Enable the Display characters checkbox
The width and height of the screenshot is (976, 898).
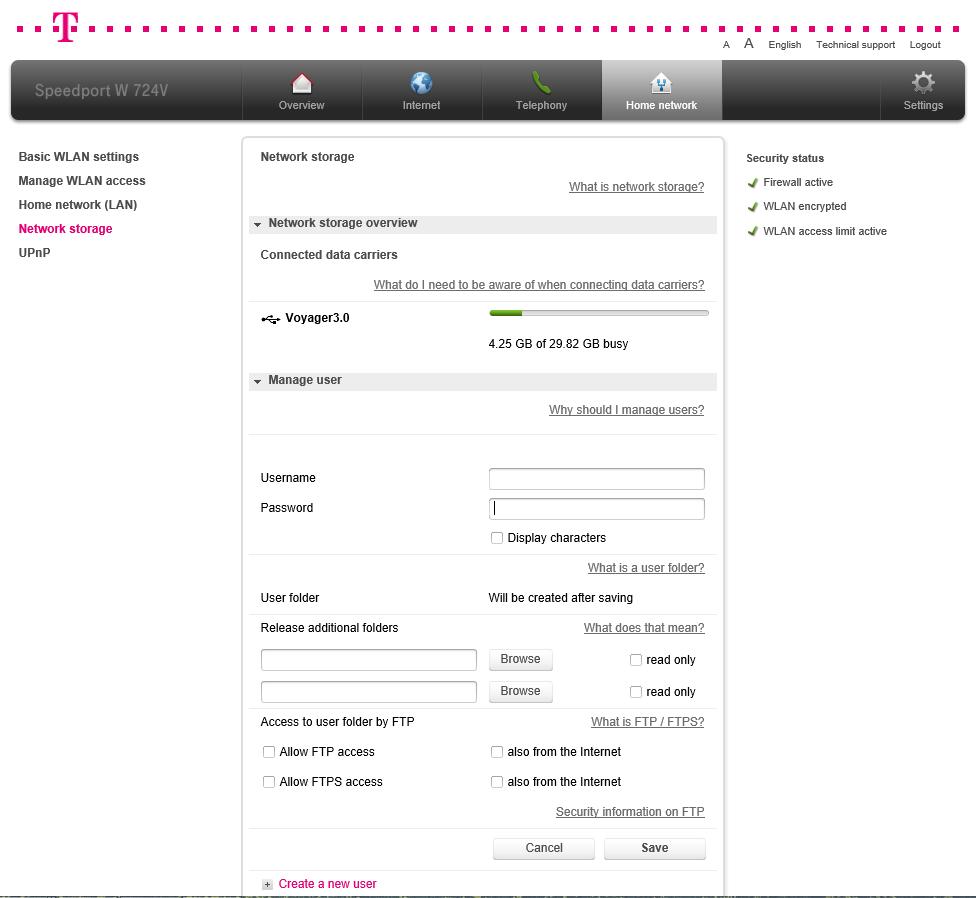click(497, 538)
